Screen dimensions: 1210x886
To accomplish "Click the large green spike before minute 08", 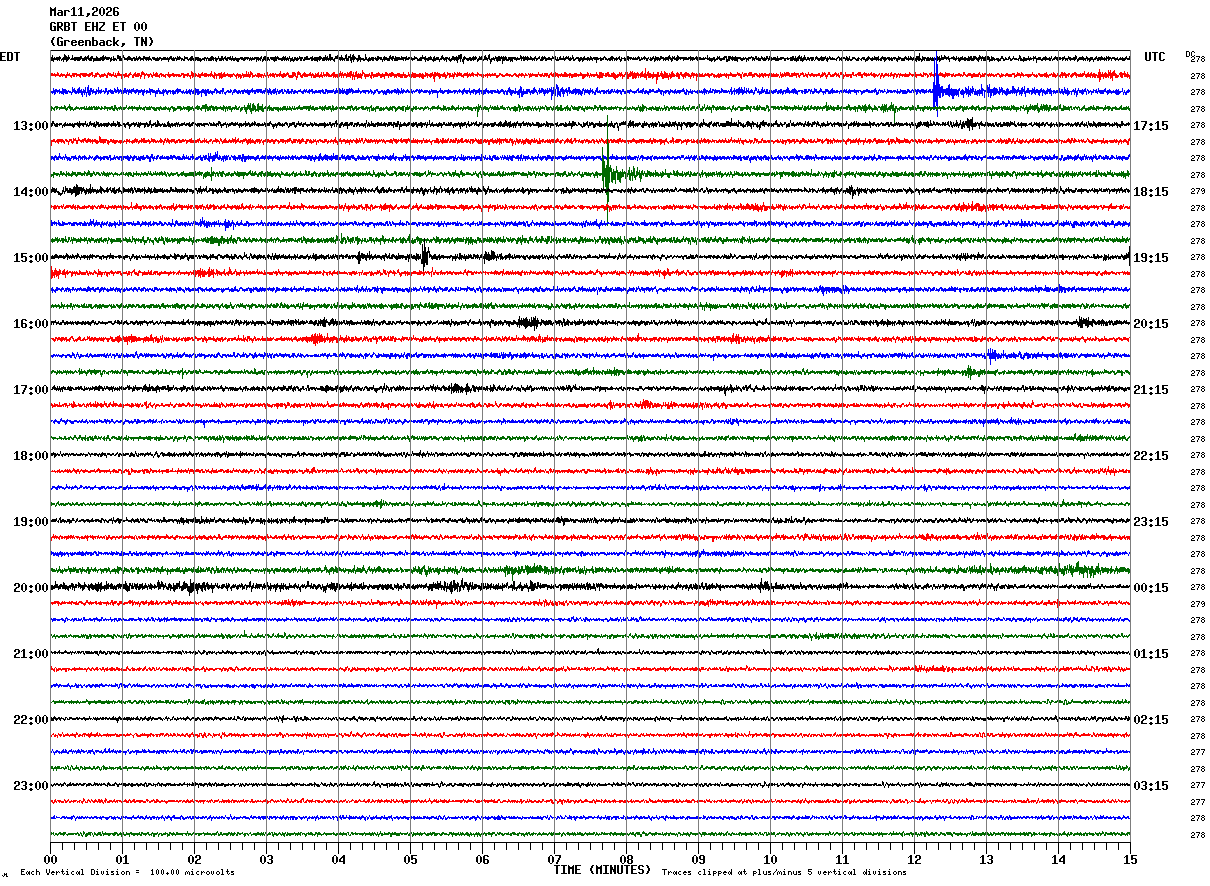I will point(606,172).
